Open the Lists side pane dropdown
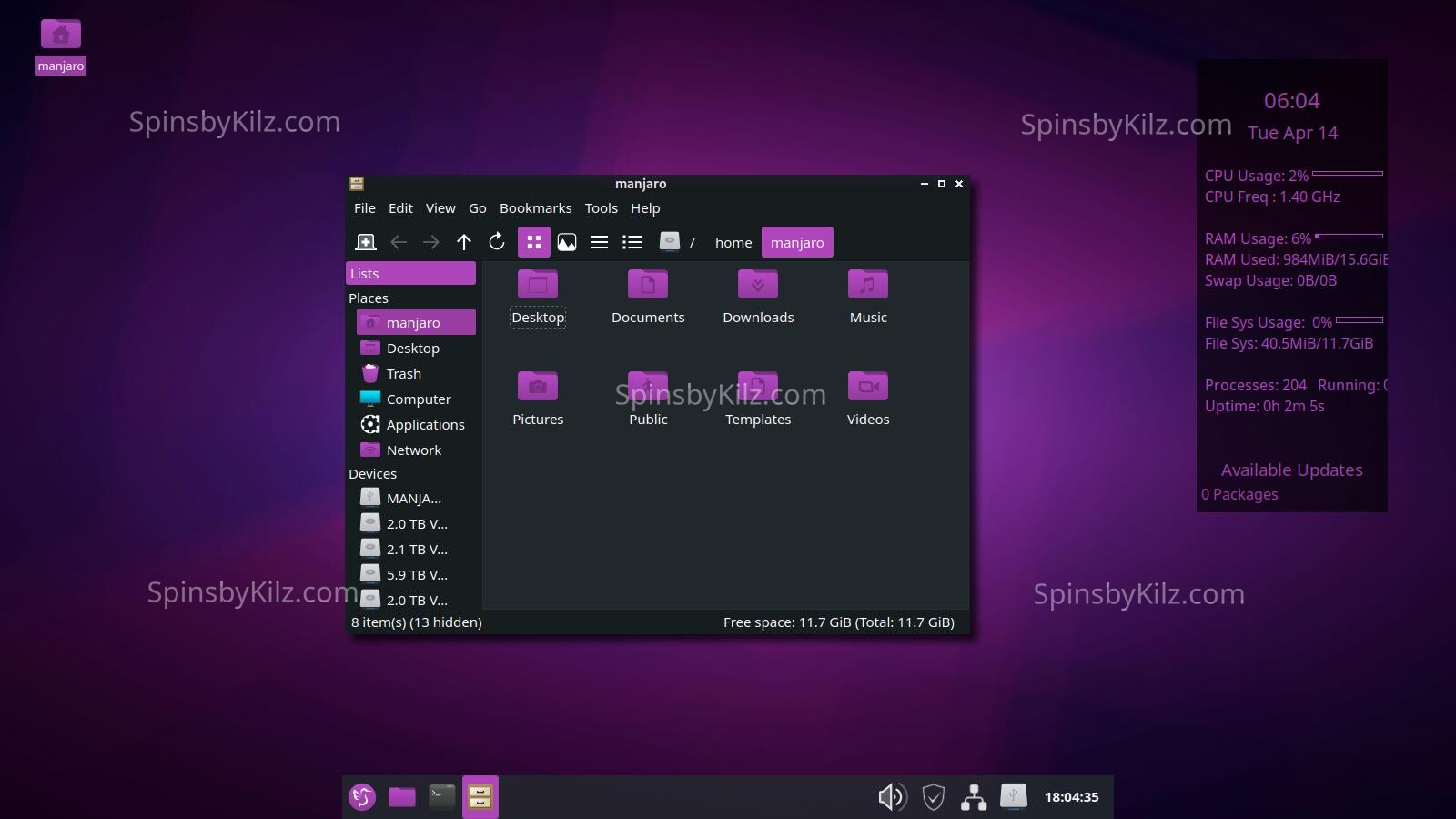Viewport: 1456px width, 819px height. [x=410, y=273]
